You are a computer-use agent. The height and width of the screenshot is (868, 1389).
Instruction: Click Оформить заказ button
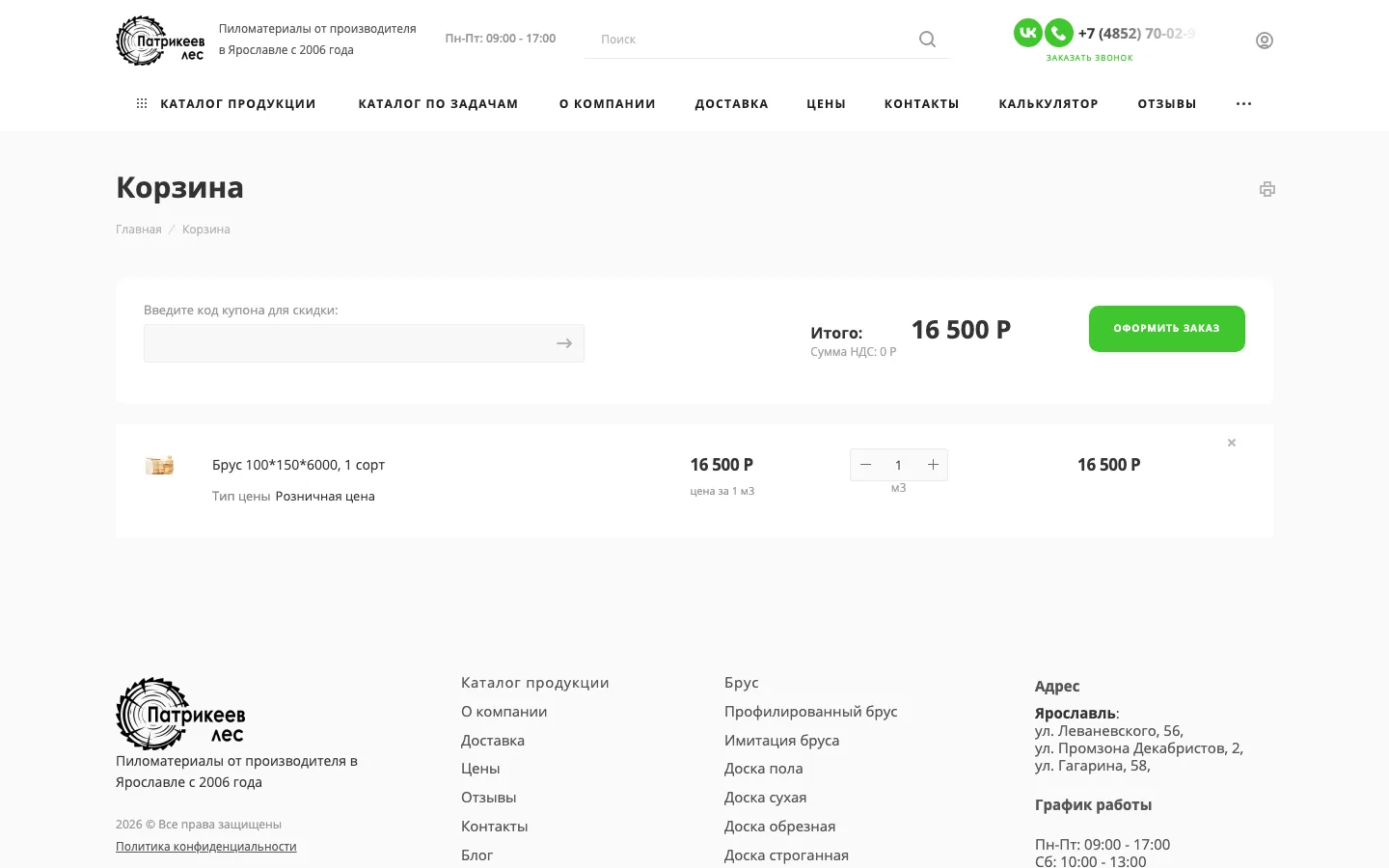1167,329
